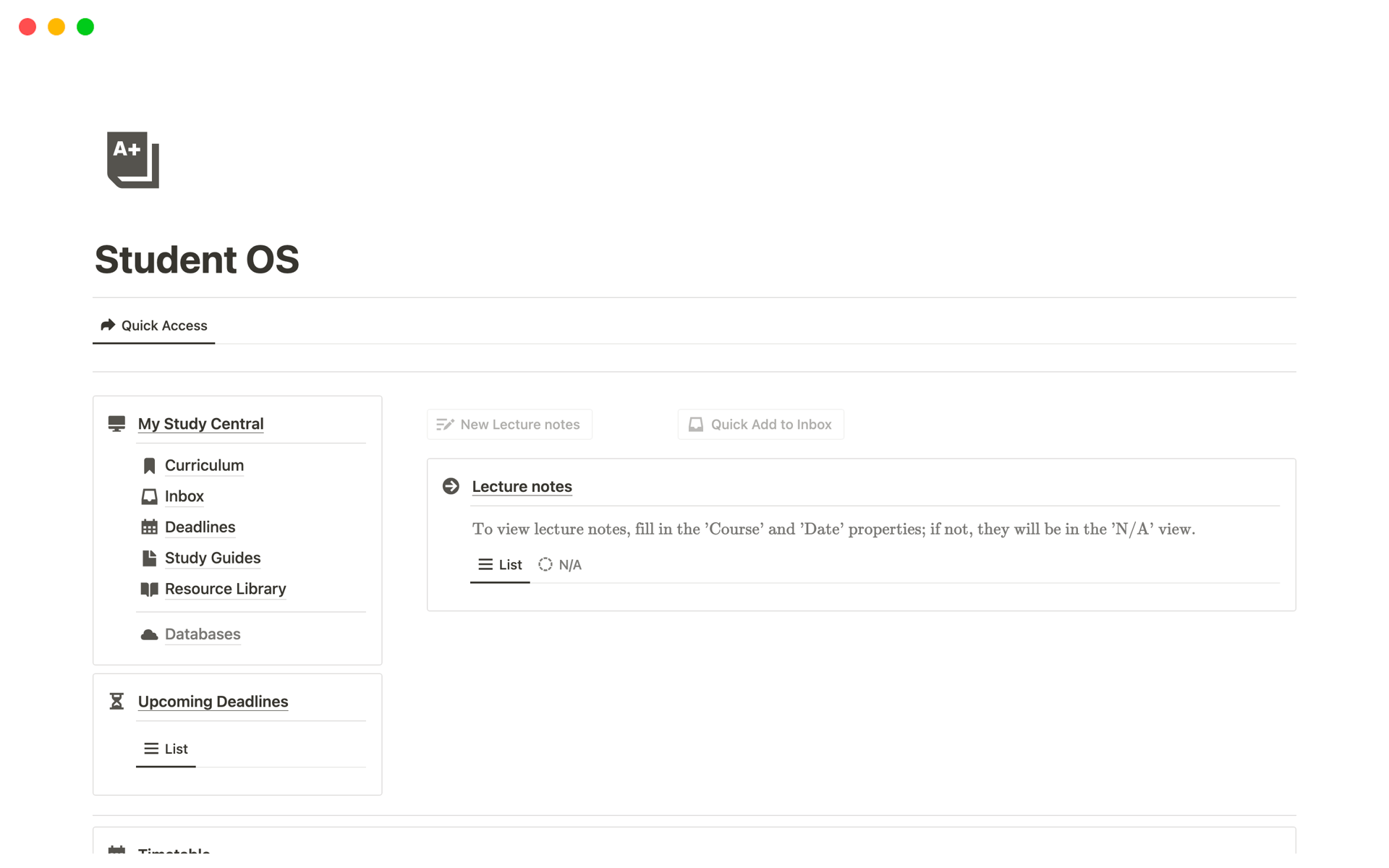Click Quick Add to Inbox button
Image resolution: width=1389 pixels, height=868 pixels.
(x=761, y=423)
